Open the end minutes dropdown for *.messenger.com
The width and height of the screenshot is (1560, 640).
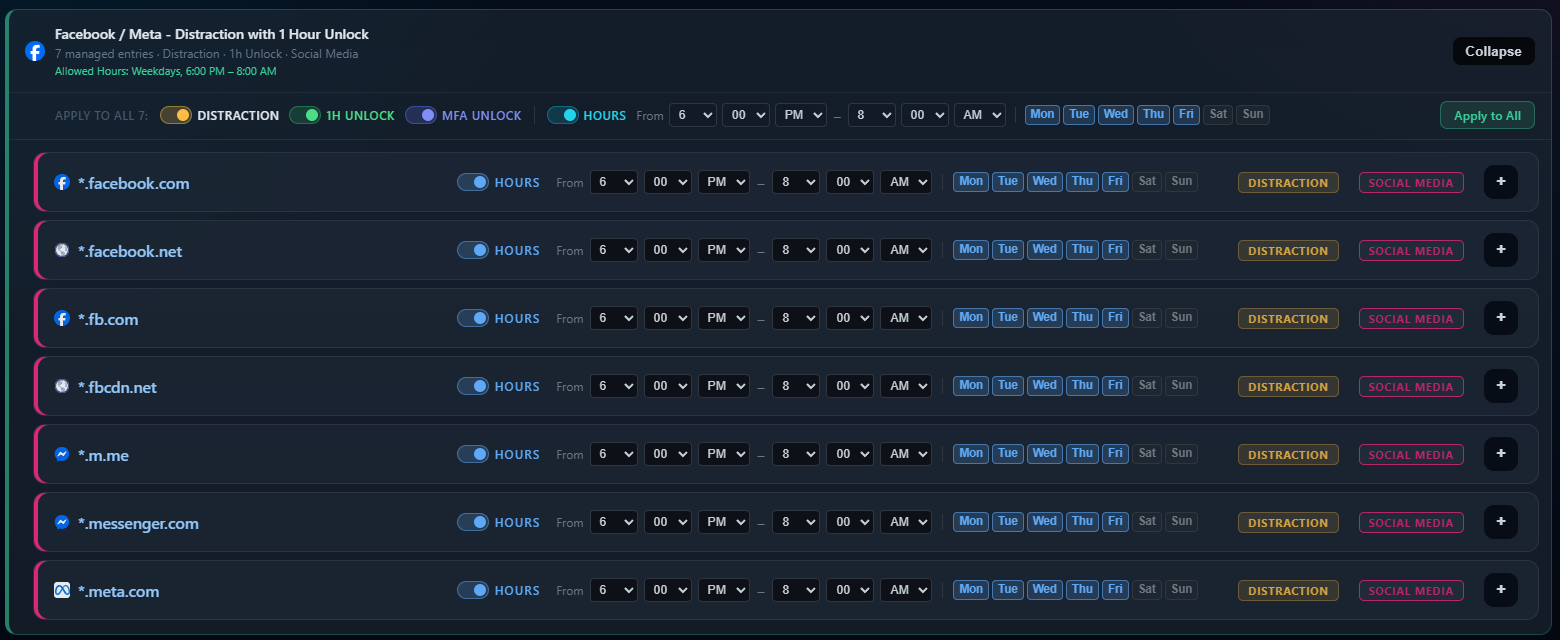(850, 522)
